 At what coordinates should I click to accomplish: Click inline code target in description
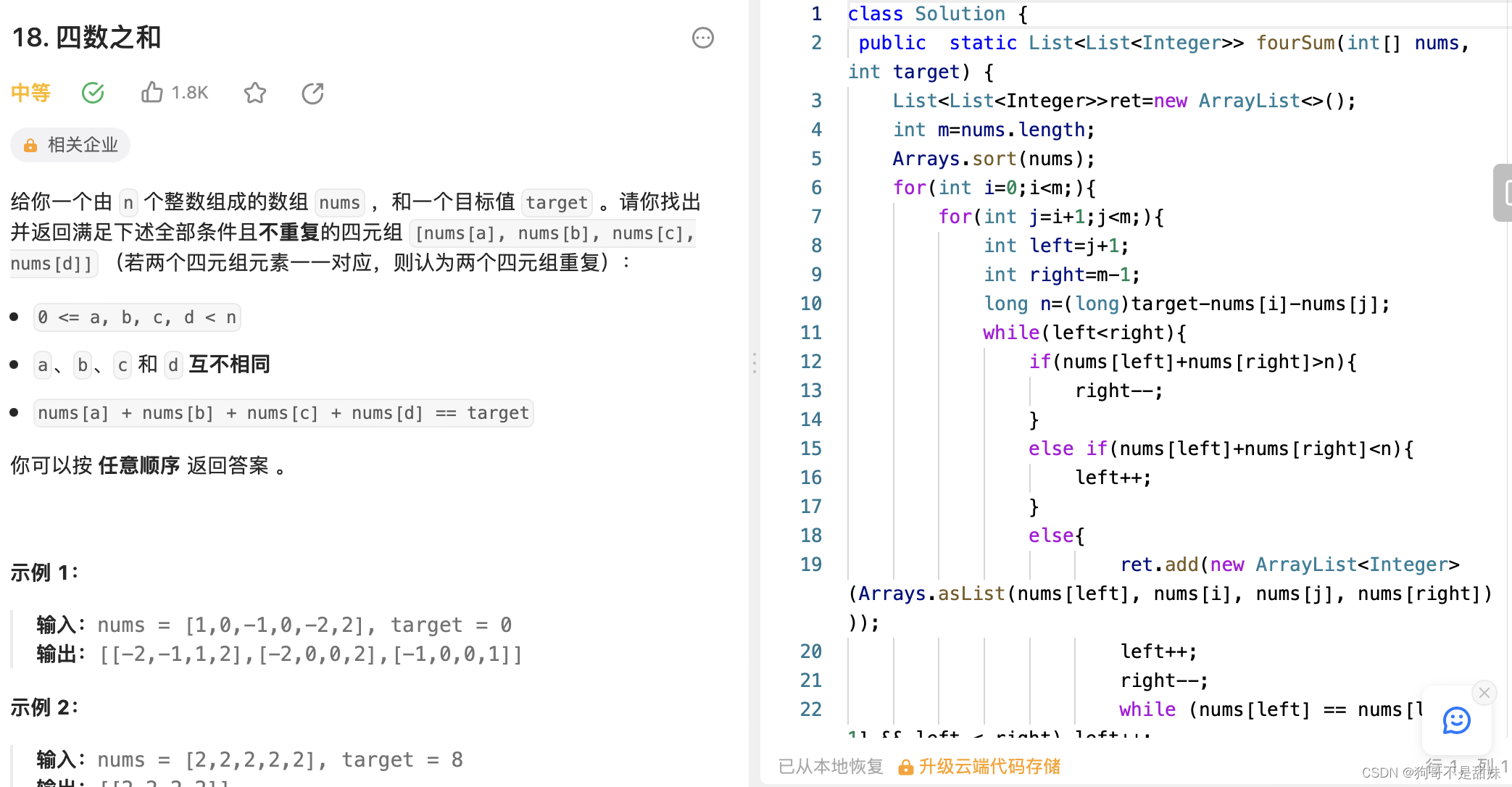click(x=556, y=202)
